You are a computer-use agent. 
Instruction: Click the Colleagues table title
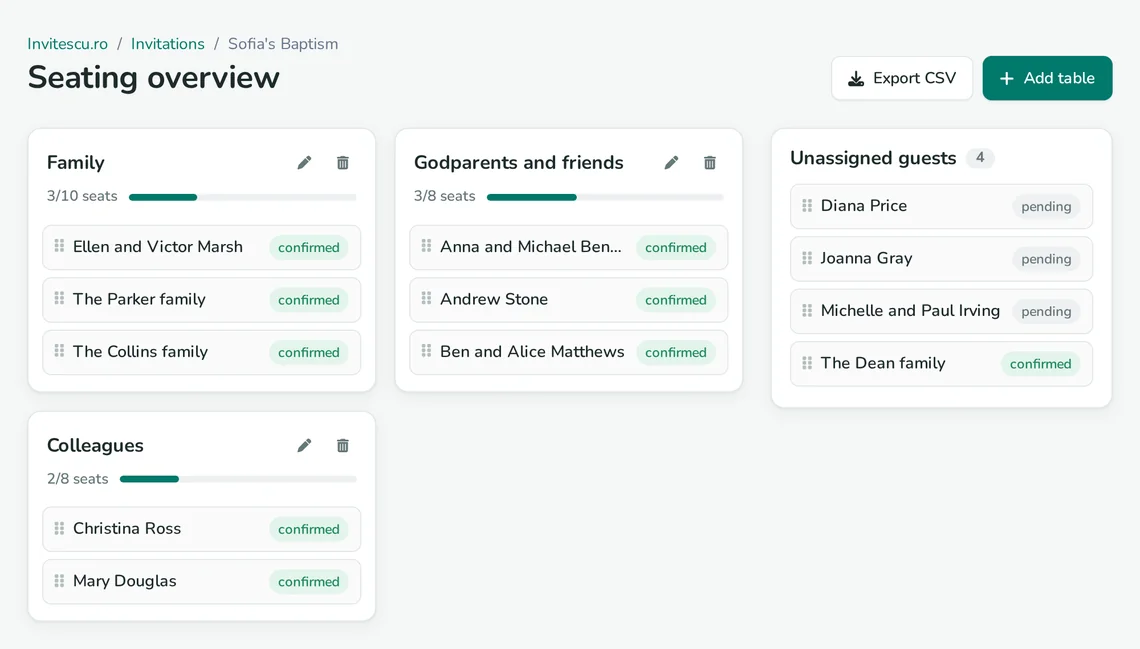click(95, 446)
